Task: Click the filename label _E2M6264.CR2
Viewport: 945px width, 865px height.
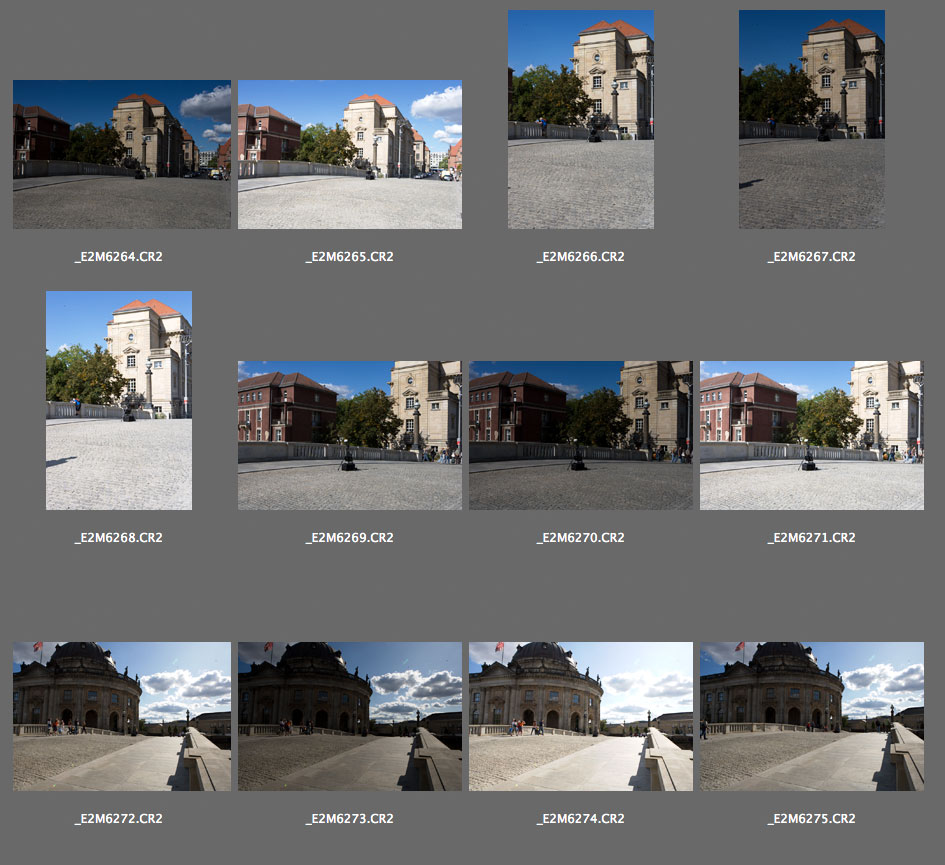Action: (119, 257)
